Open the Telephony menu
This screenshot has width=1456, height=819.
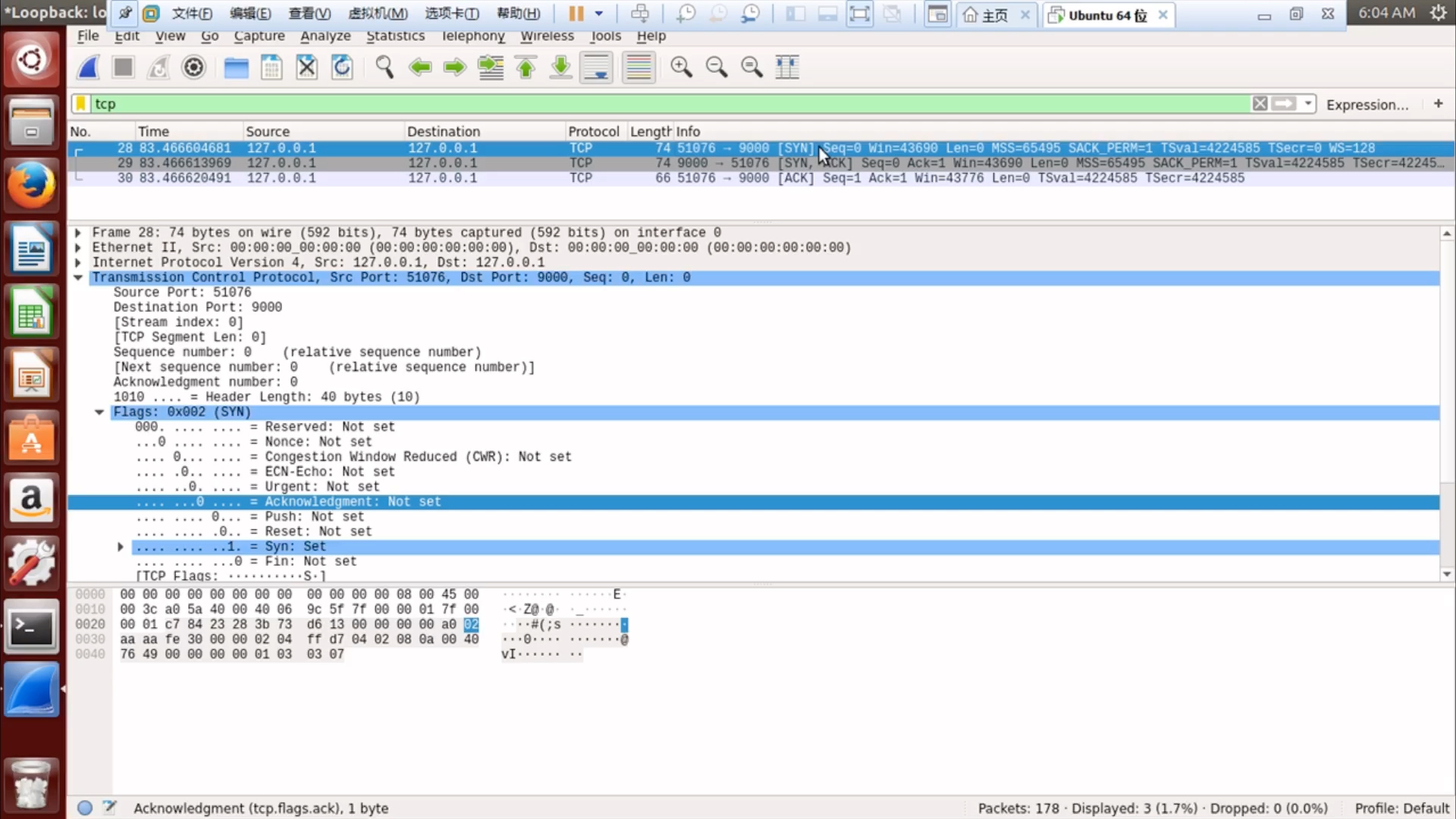(x=472, y=36)
